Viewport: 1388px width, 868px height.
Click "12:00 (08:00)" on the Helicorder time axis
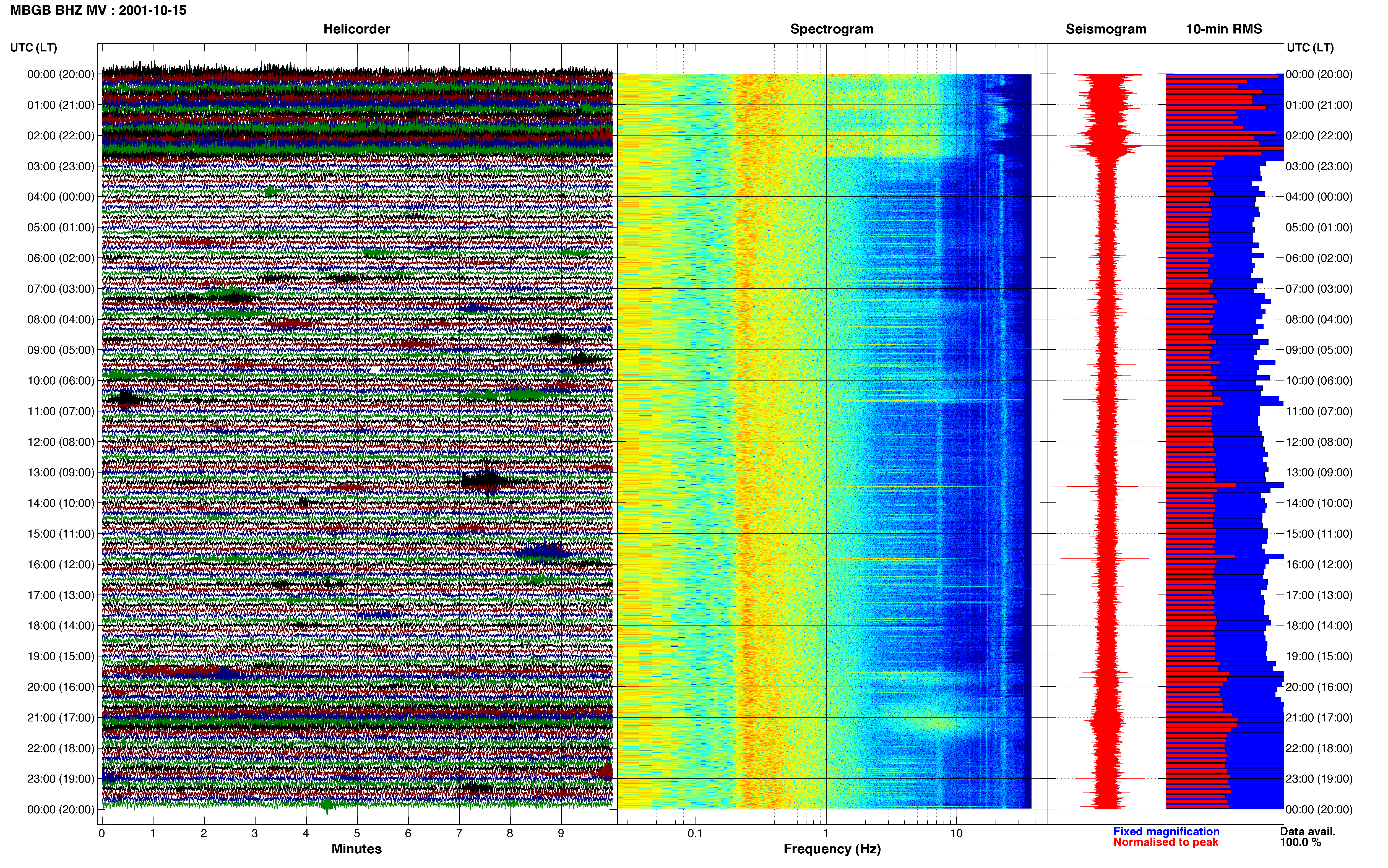(x=60, y=442)
